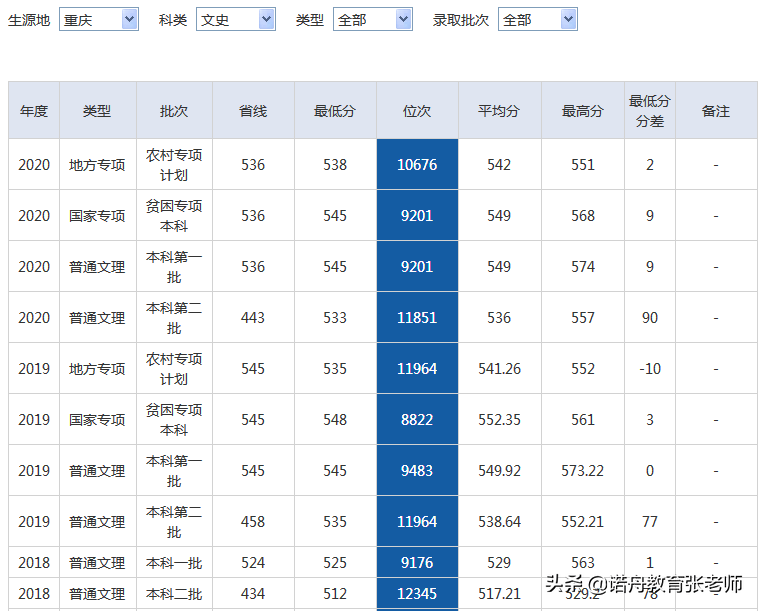Select rank cell 9483

tap(417, 470)
